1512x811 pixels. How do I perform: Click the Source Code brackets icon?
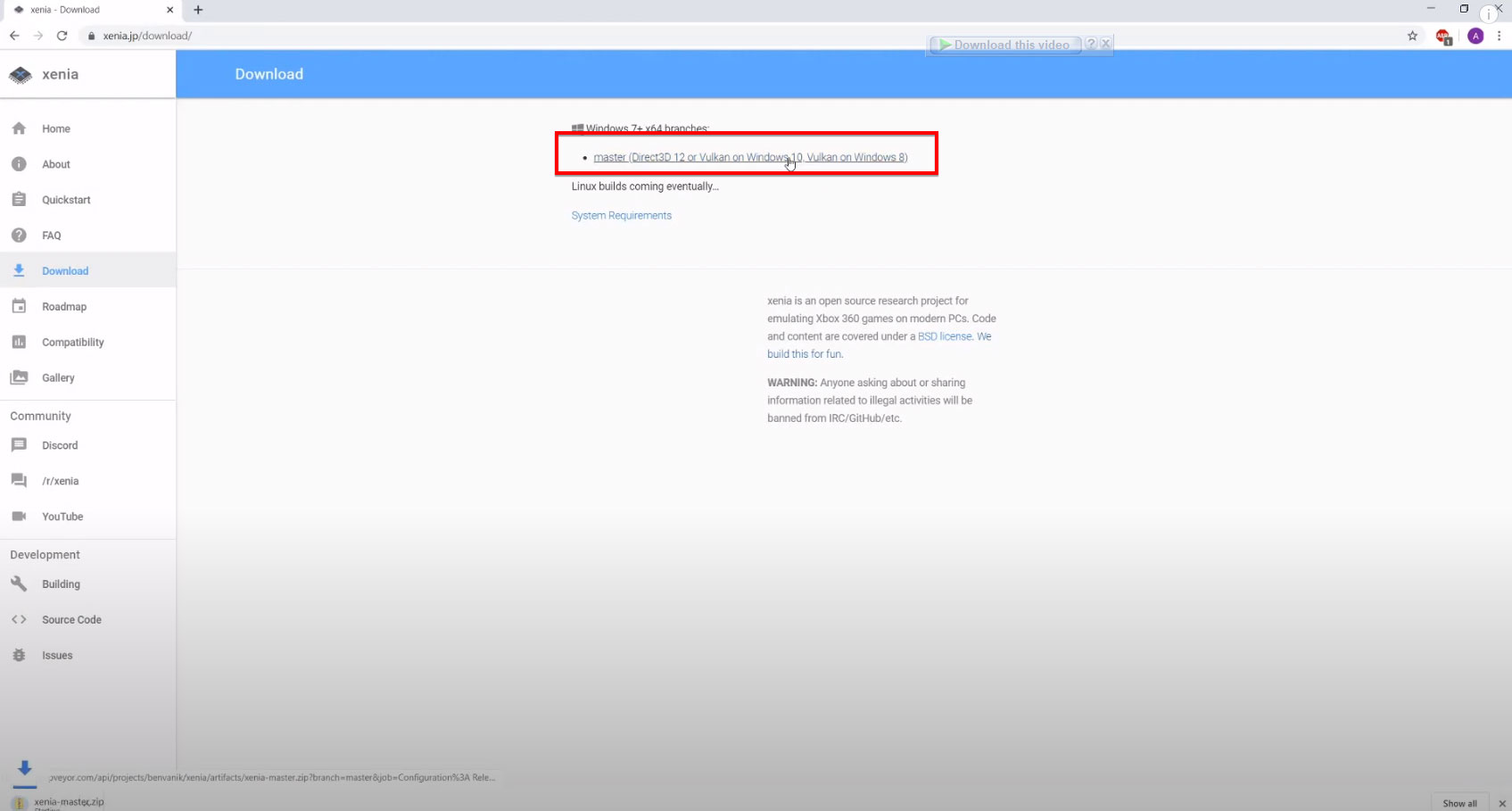pos(19,619)
